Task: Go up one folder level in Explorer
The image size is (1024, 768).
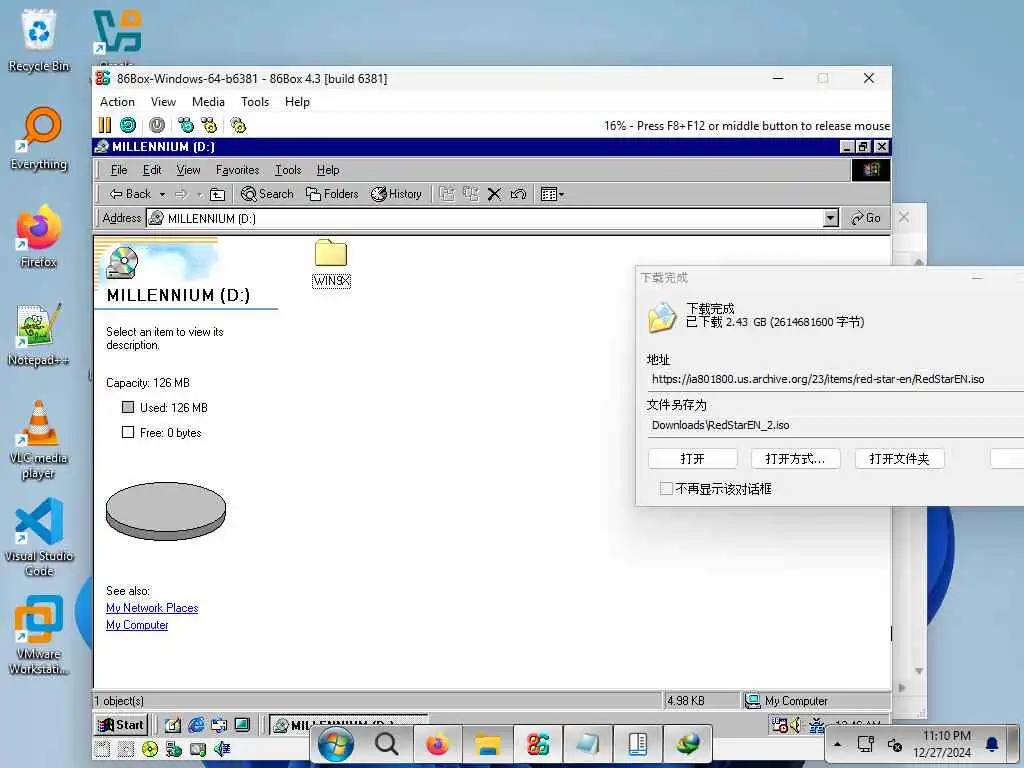Action: pos(217,194)
